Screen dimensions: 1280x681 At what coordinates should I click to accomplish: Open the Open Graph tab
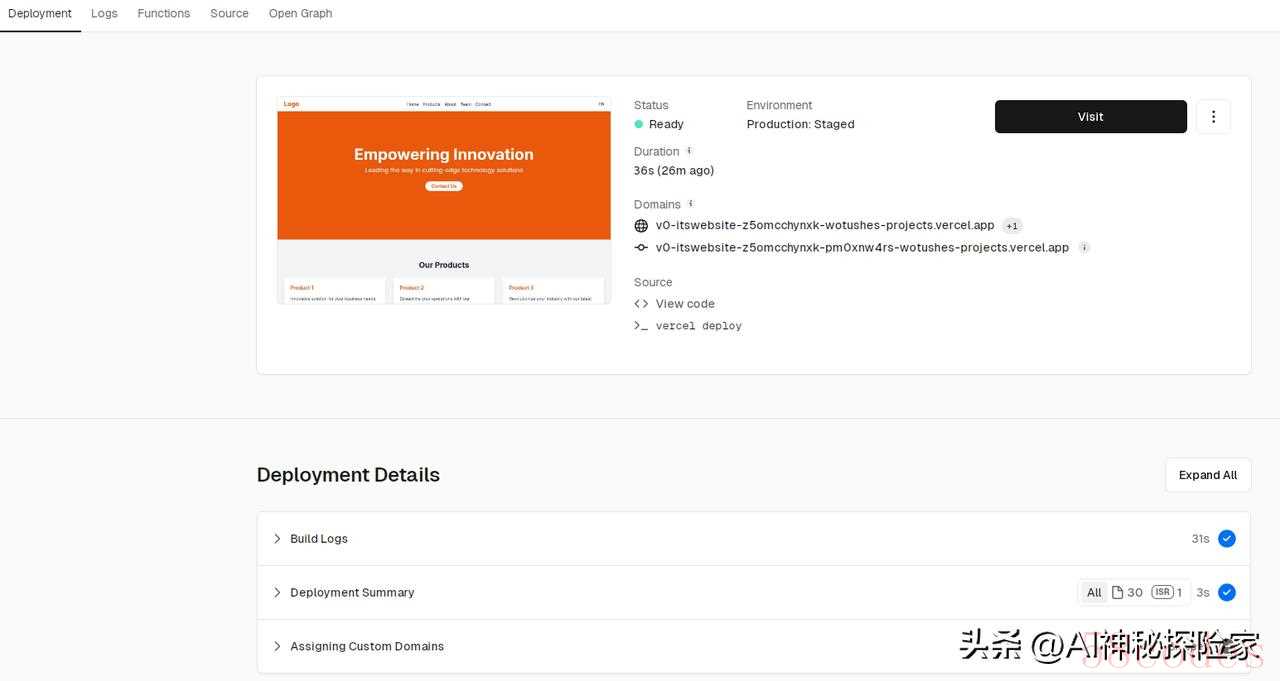[300, 14]
